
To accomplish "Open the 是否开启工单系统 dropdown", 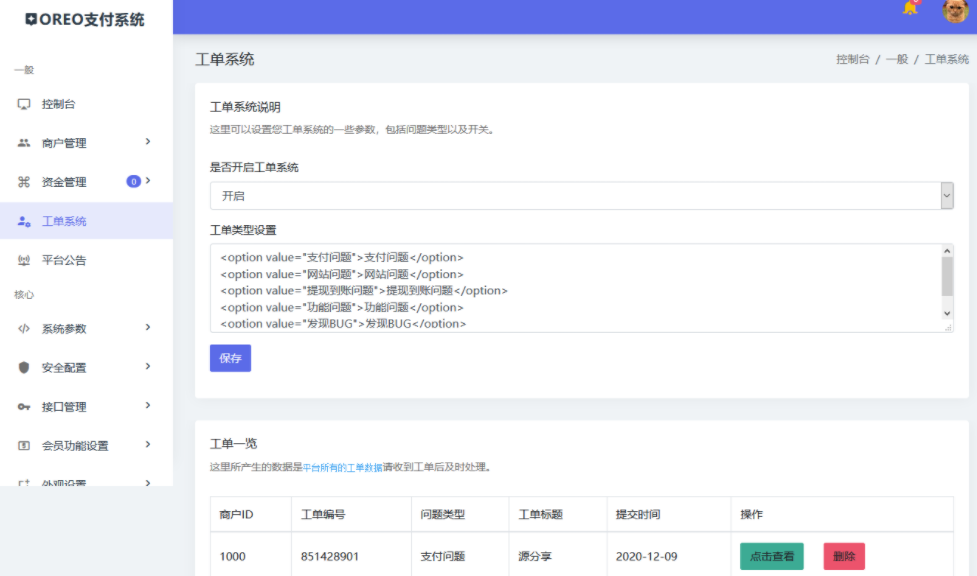I will point(581,196).
